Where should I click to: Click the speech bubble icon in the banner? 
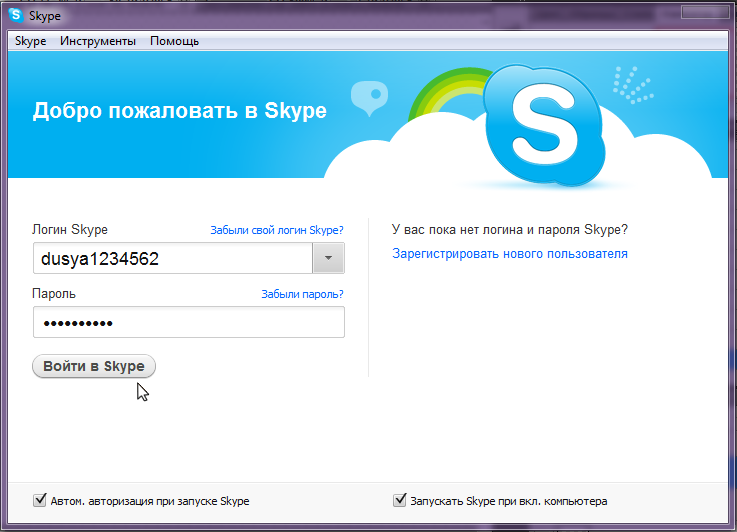point(367,97)
